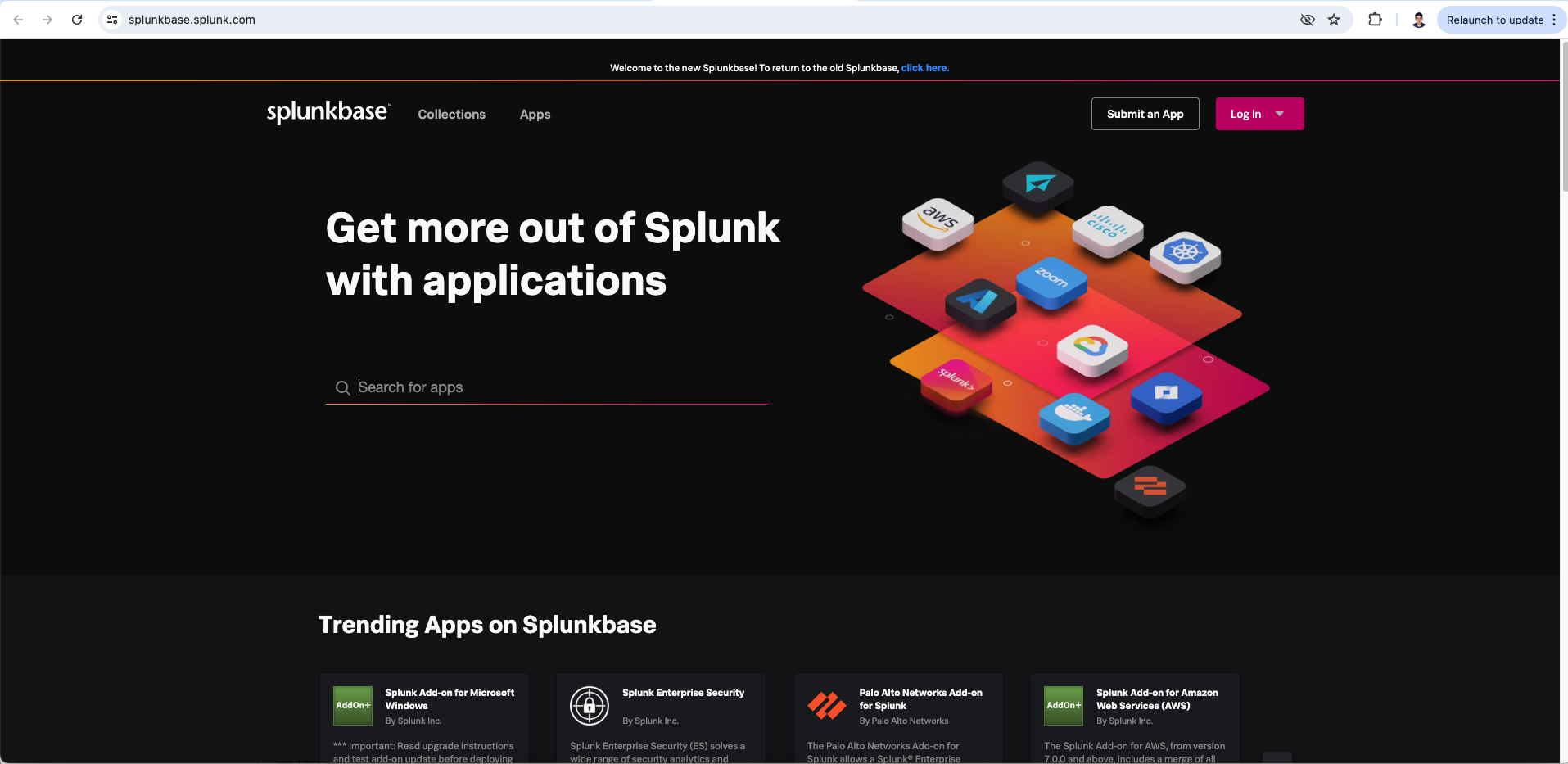Click the browser address bar URL
This screenshot has height=764, width=1568.
(x=192, y=20)
